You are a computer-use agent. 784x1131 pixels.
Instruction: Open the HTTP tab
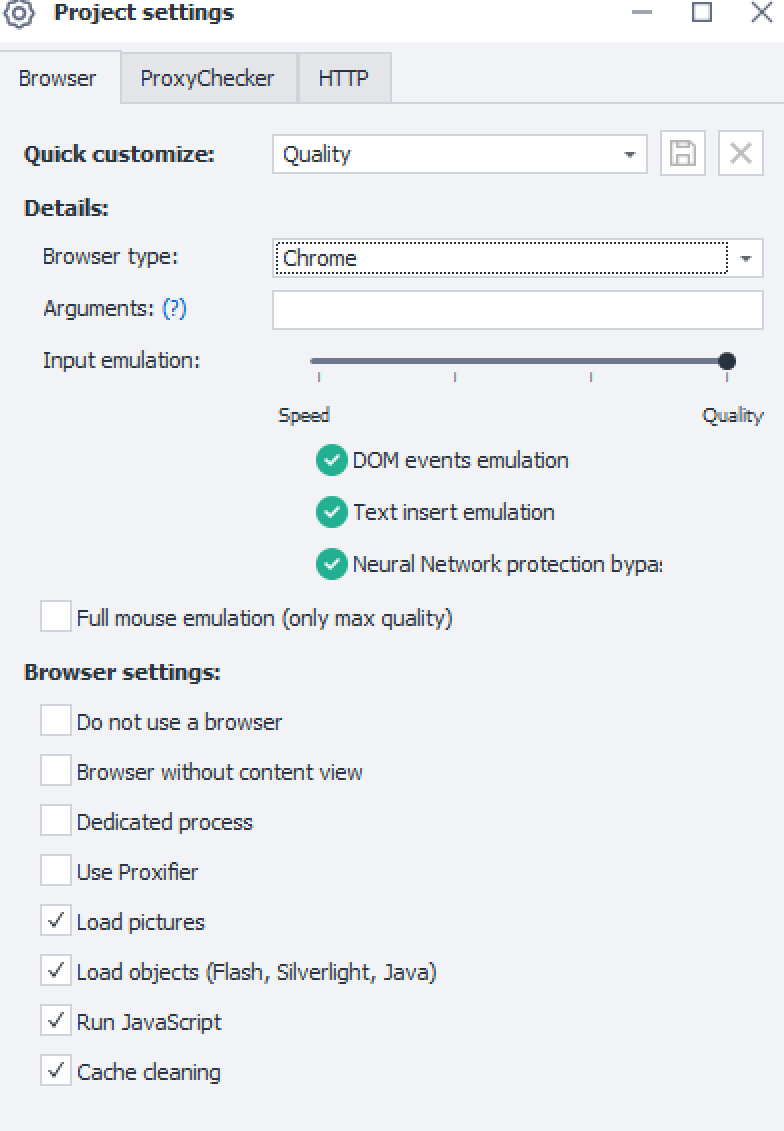[343, 79]
